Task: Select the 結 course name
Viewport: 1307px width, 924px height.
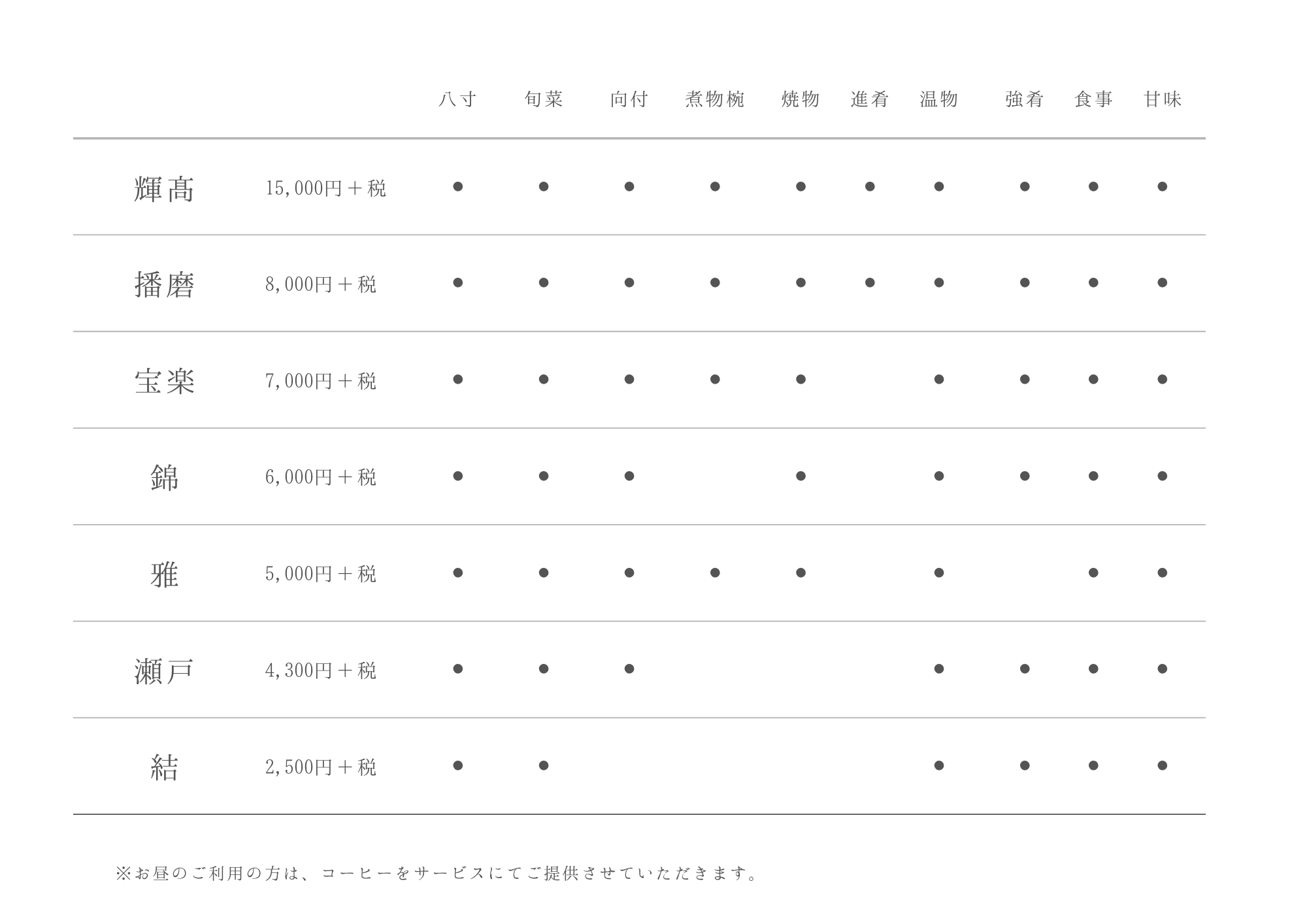Action: [164, 767]
